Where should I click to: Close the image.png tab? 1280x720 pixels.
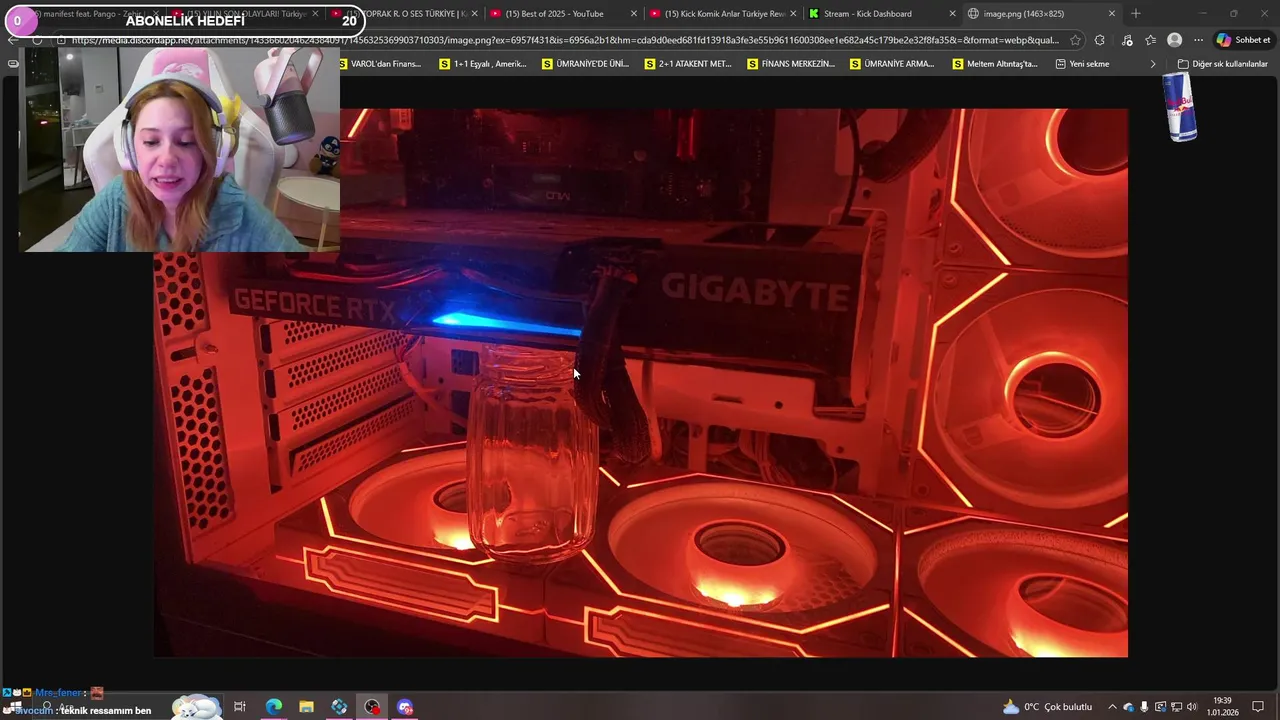point(1111,14)
